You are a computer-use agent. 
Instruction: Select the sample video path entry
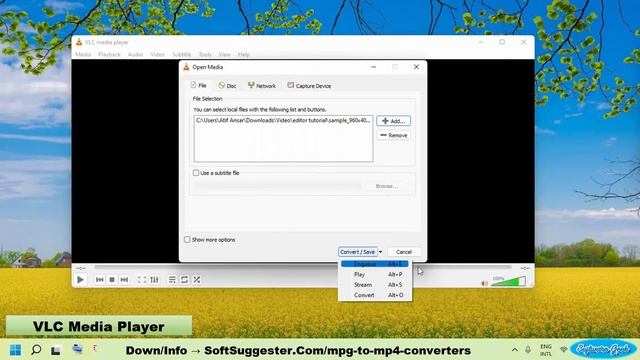pos(283,120)
